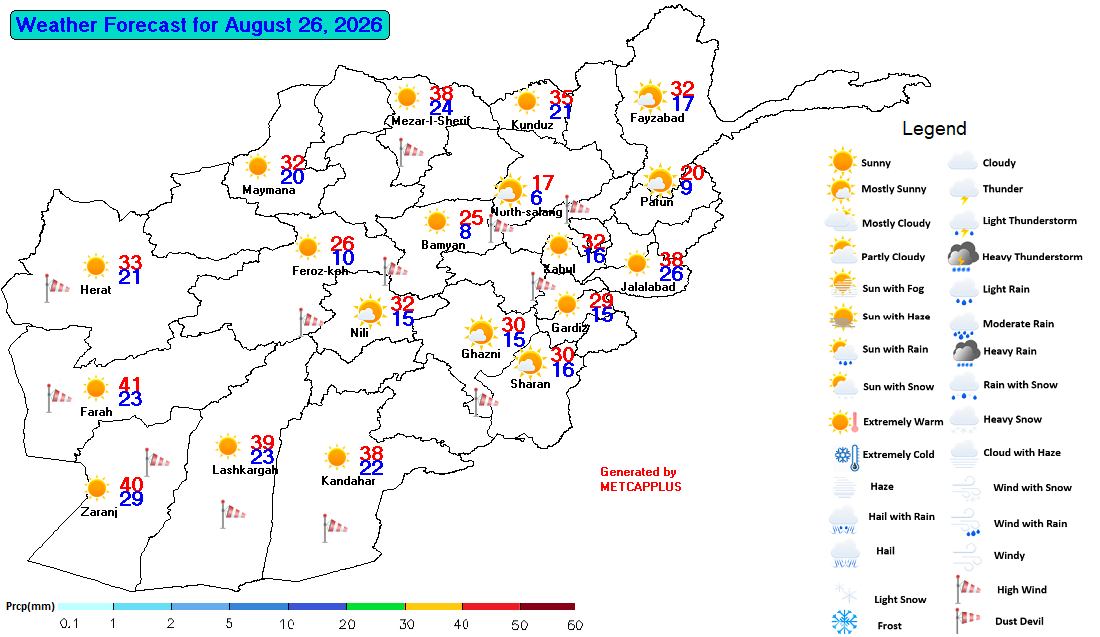
Task: Click the Heavy Thunderstorm legend icon
Action: click(x=963, y=257)
